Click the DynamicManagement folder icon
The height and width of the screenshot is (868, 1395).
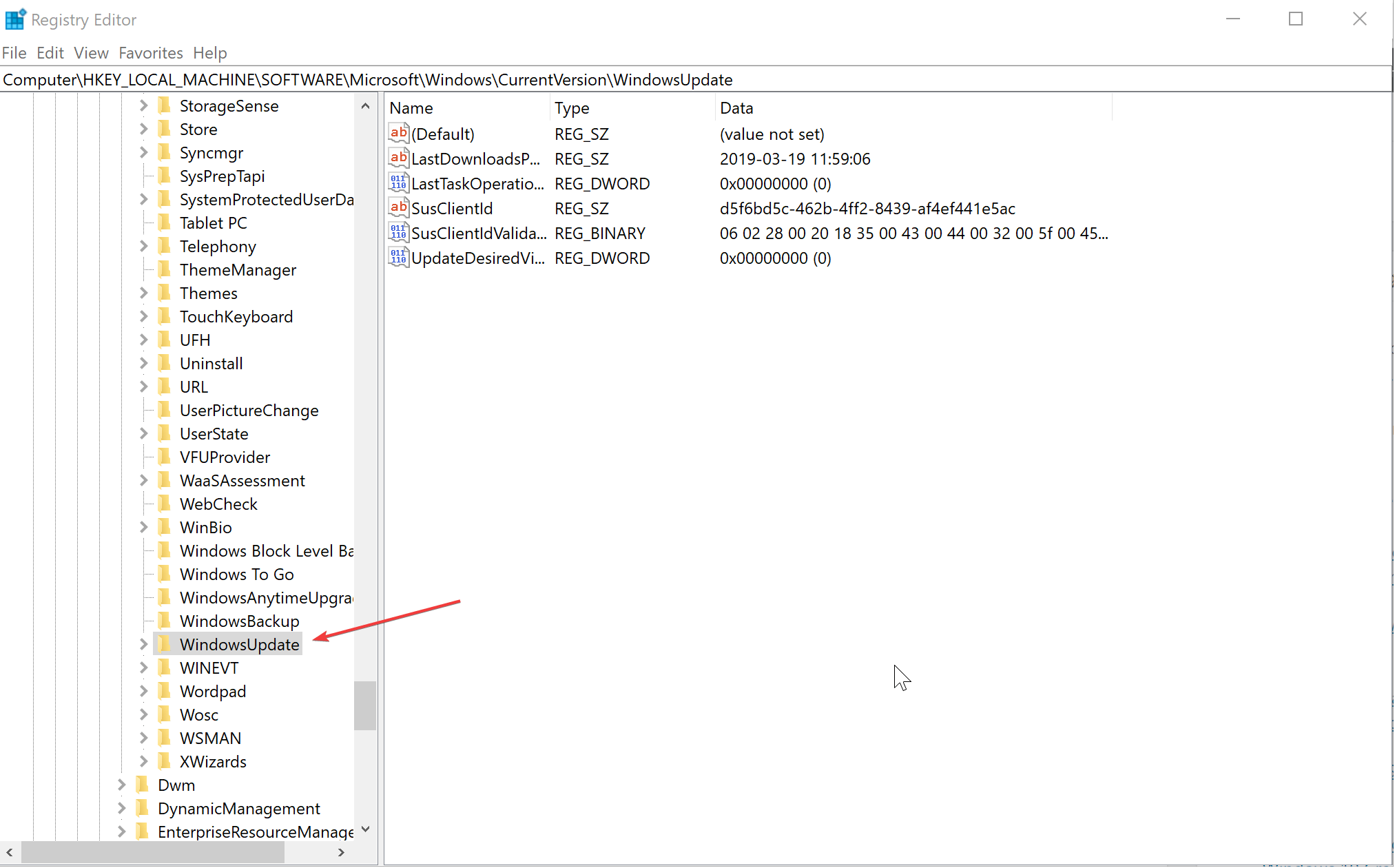point(143,808)
